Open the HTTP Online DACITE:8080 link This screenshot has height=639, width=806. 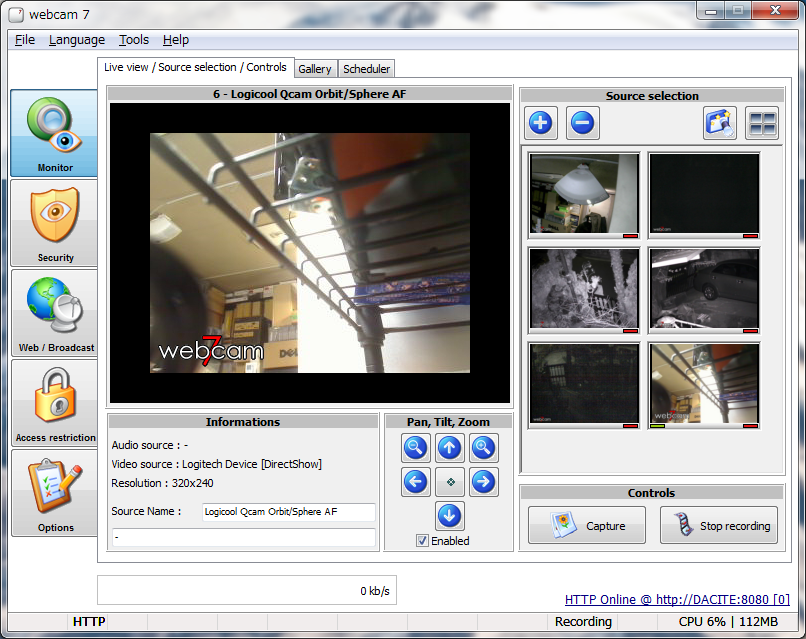(x=677, y=599)
